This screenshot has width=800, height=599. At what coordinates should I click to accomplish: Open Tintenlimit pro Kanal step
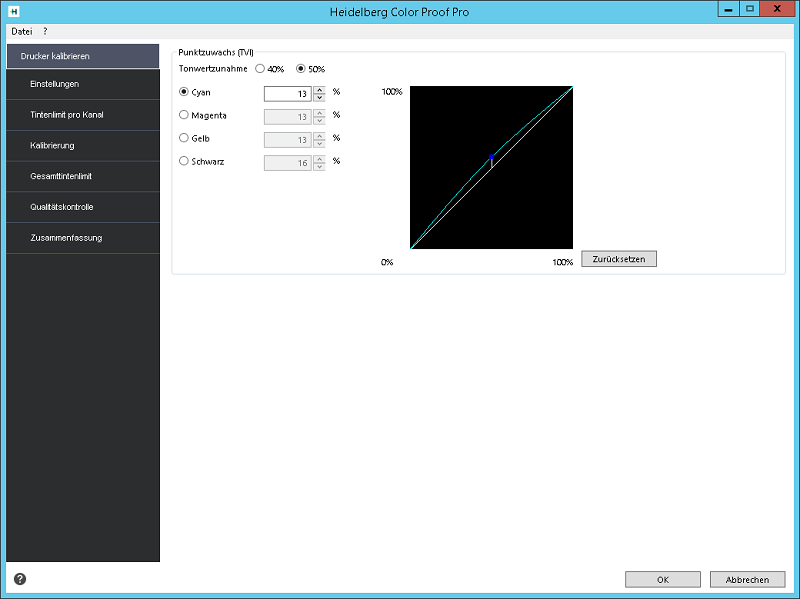(83, 115)
